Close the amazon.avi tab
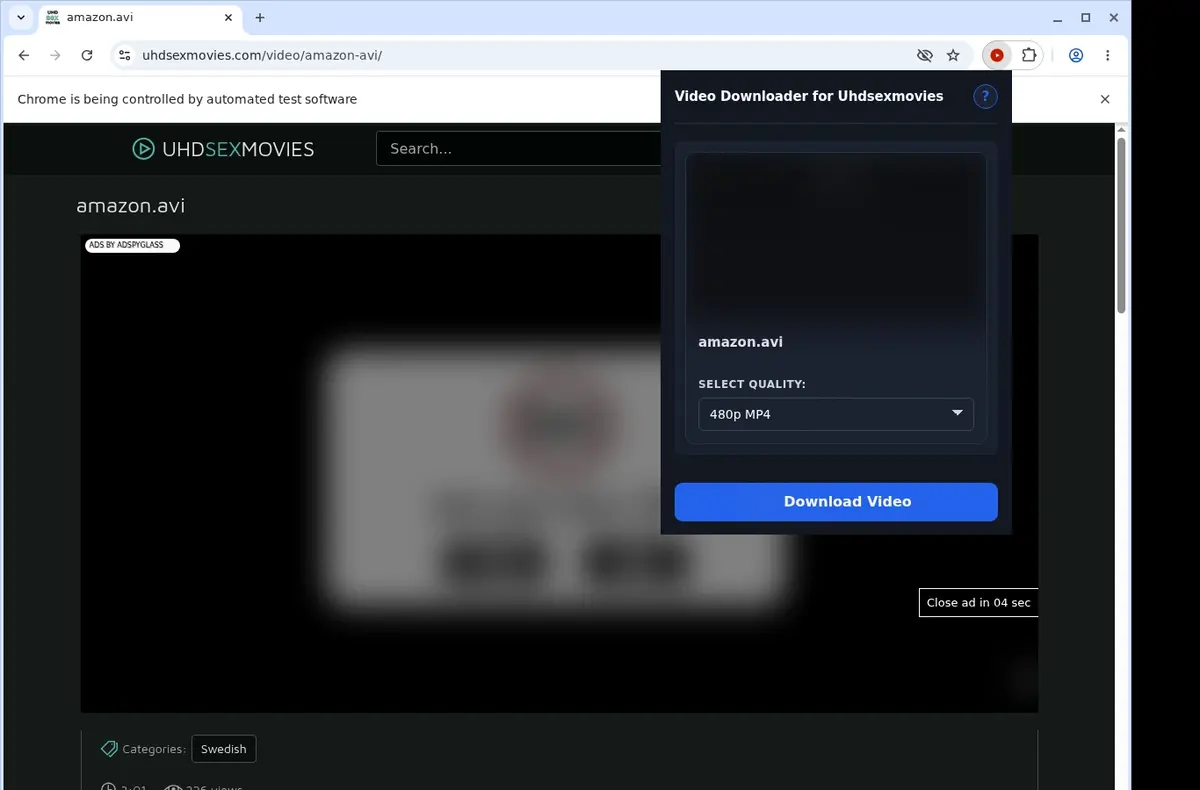Image resolution: width=1200 pixels, height=790 pixels. (x=228, y=18)
